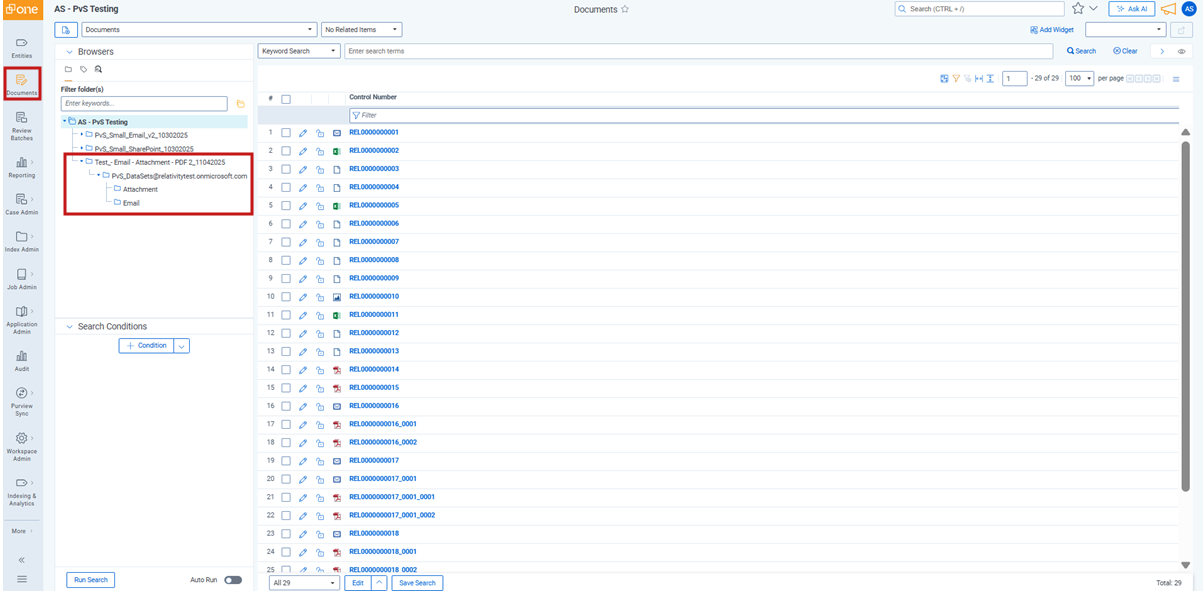Open the No Related Items dropdown
1203x591 pixels.
coord(361,30)
